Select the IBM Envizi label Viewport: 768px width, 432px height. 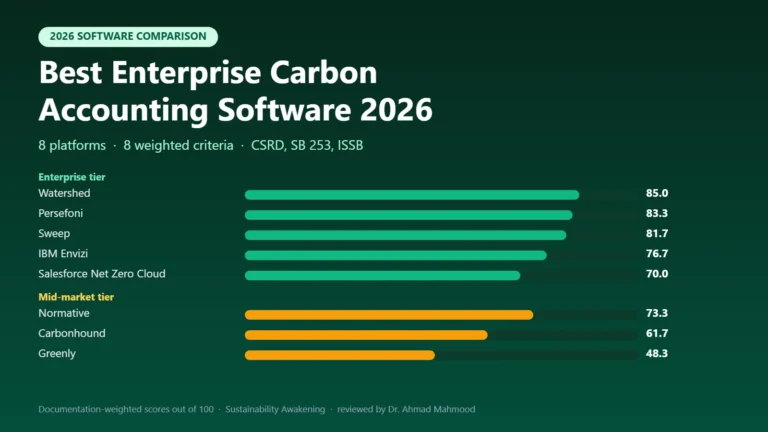pos(63,254)
